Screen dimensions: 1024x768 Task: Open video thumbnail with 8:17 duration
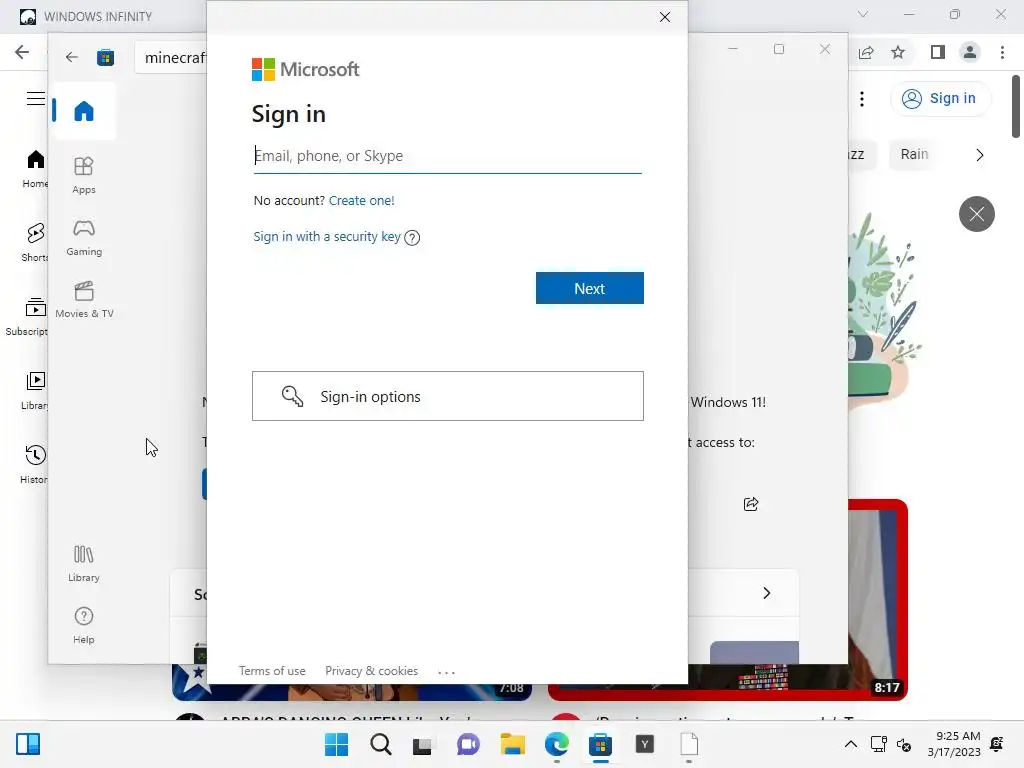(x=878, y=600)
